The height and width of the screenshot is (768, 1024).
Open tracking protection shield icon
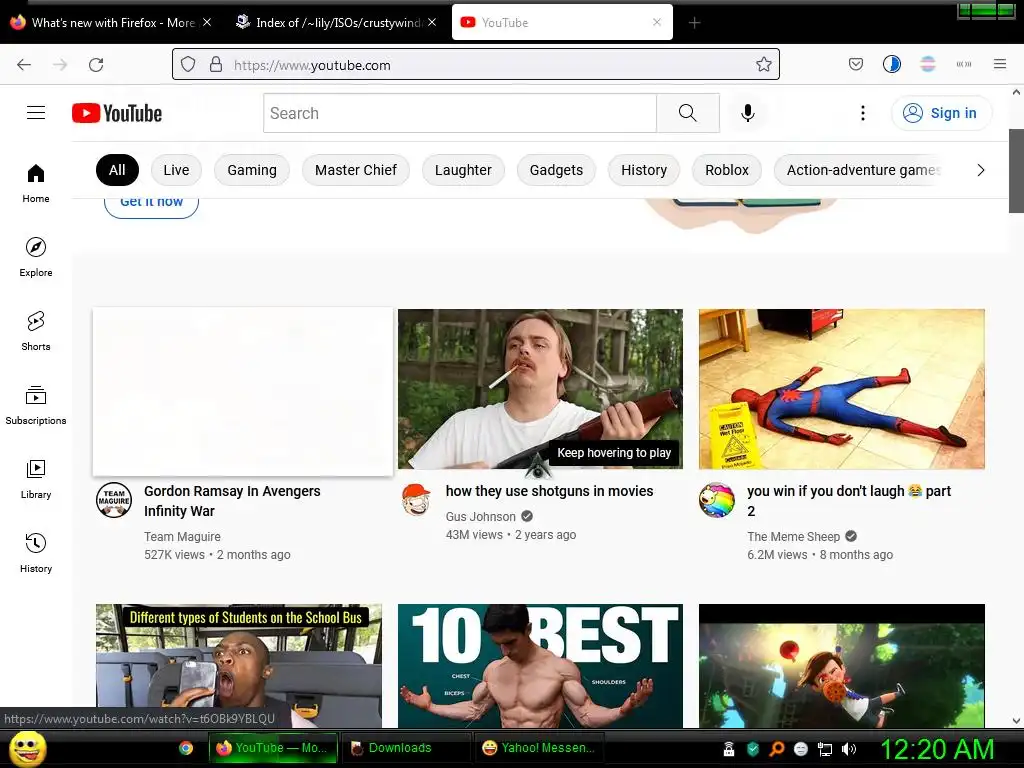pos(188,65)
